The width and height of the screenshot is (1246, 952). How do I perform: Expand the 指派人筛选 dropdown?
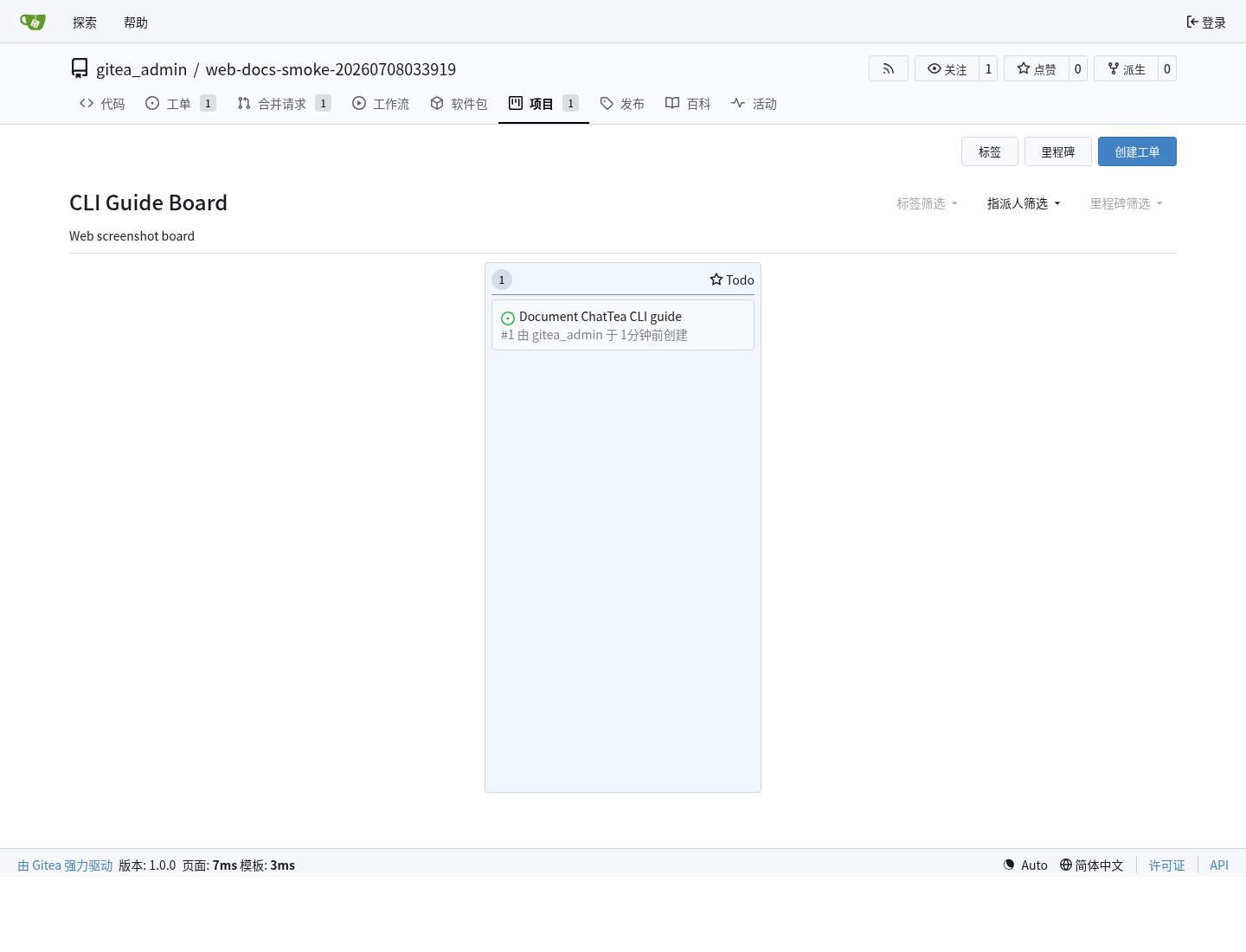click(1024, 203)
